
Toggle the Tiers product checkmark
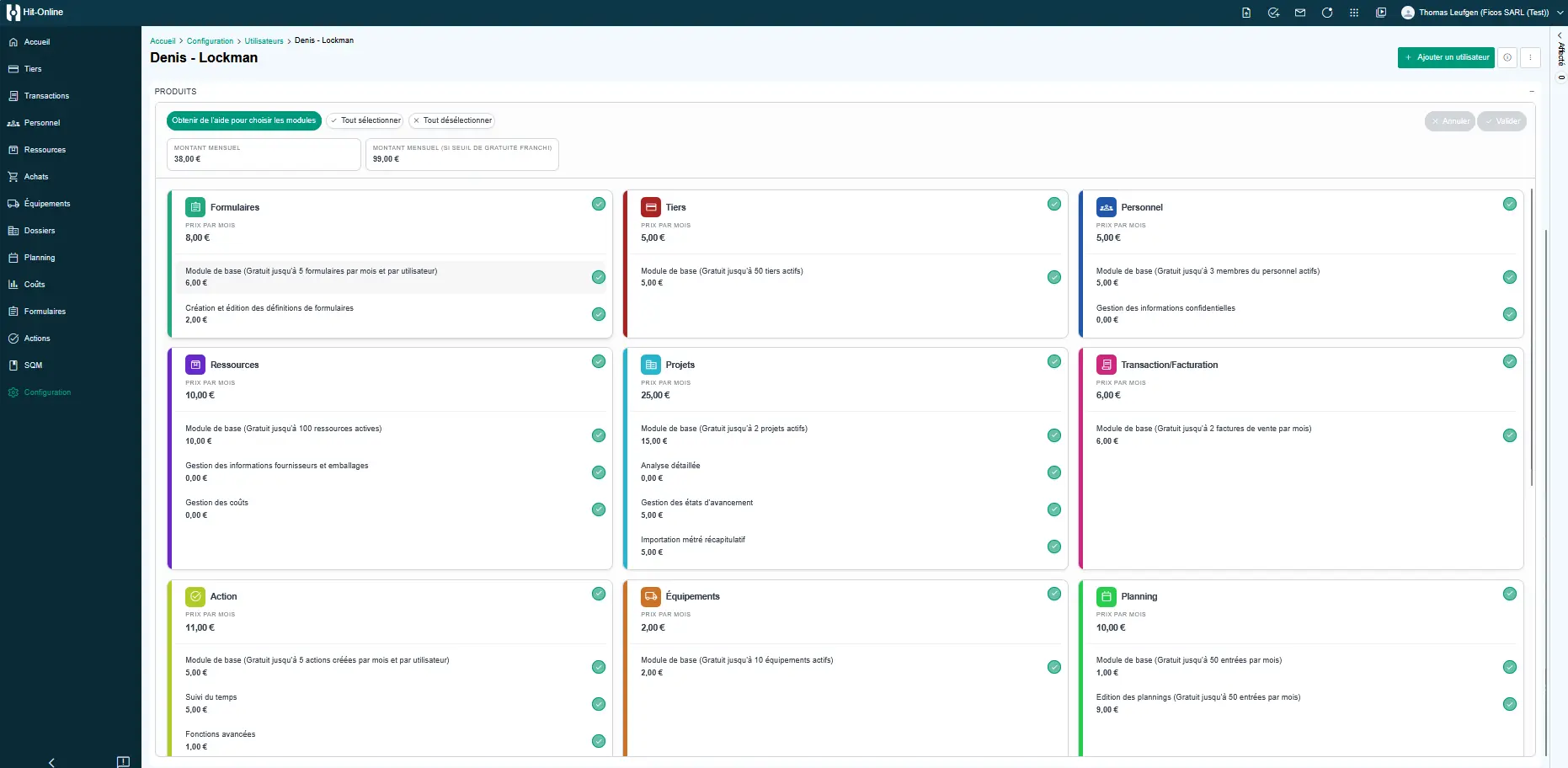click(x=1054, y=204)
